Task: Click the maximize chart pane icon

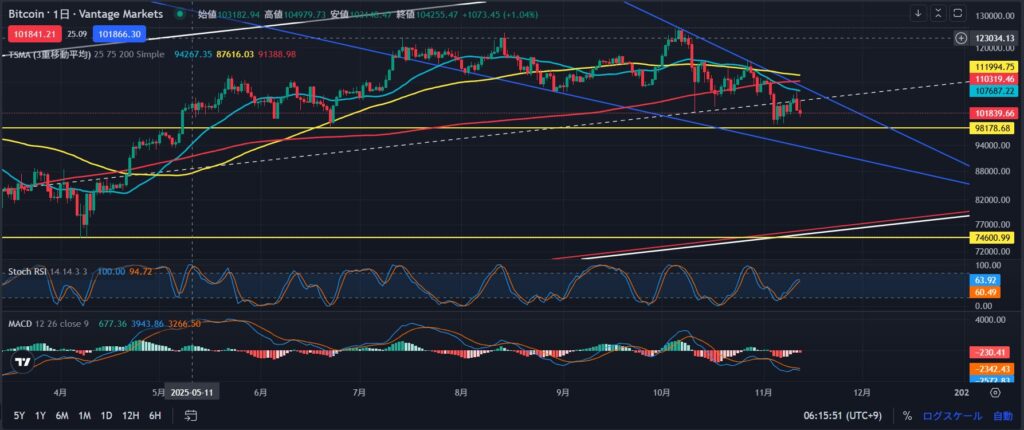Action: pos(958,14)
